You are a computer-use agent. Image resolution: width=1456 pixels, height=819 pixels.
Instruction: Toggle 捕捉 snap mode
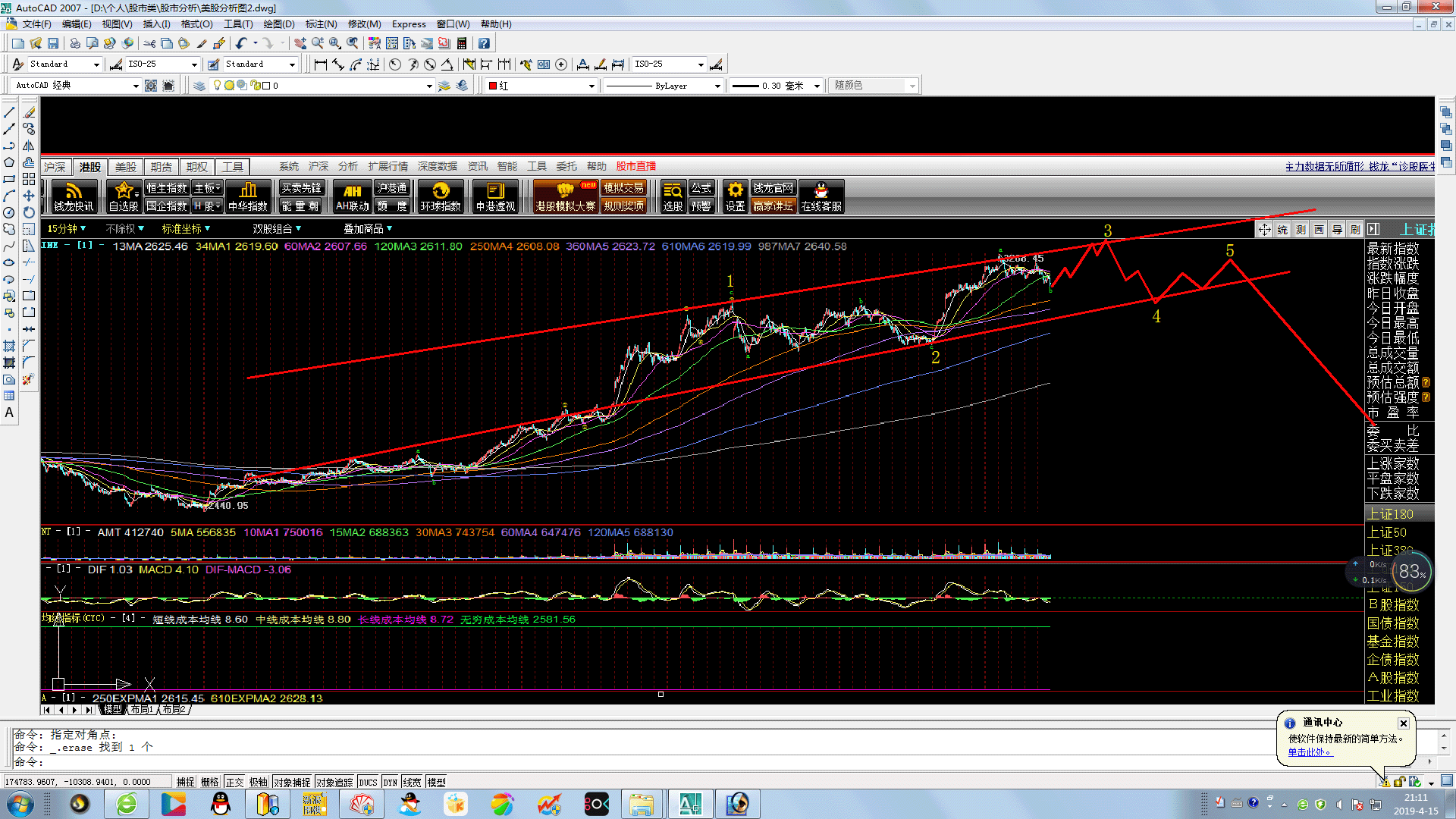pyautogui.click(x=185, y=782)
